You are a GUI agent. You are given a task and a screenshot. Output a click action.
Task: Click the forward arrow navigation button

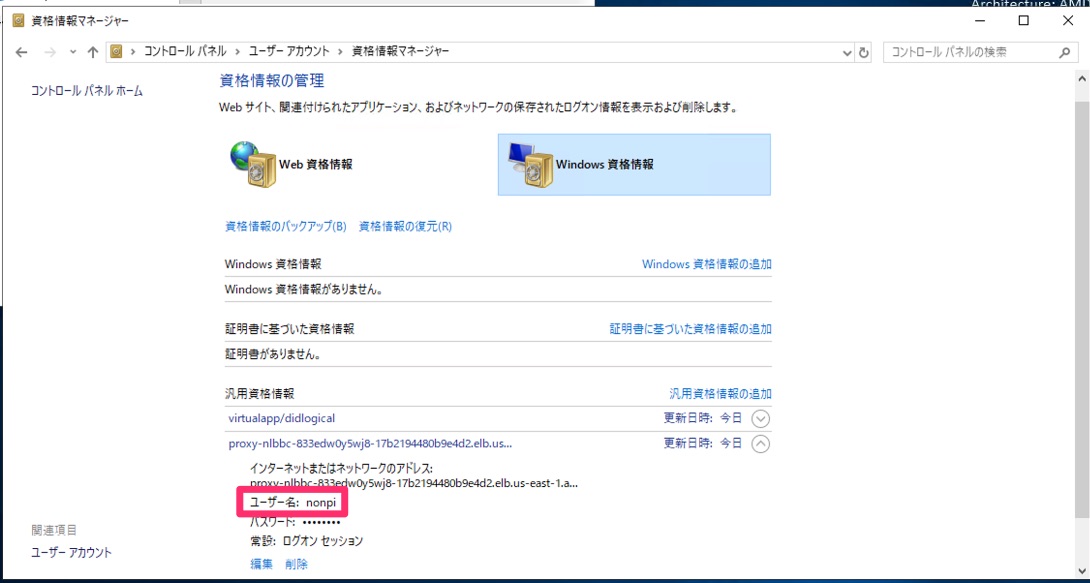click(49, 52)
